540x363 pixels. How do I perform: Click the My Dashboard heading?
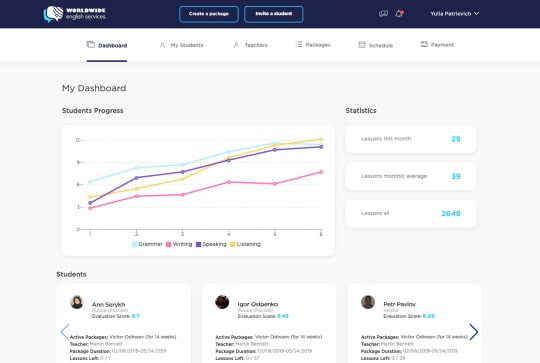pyautogui.click(x=94, y=88)
